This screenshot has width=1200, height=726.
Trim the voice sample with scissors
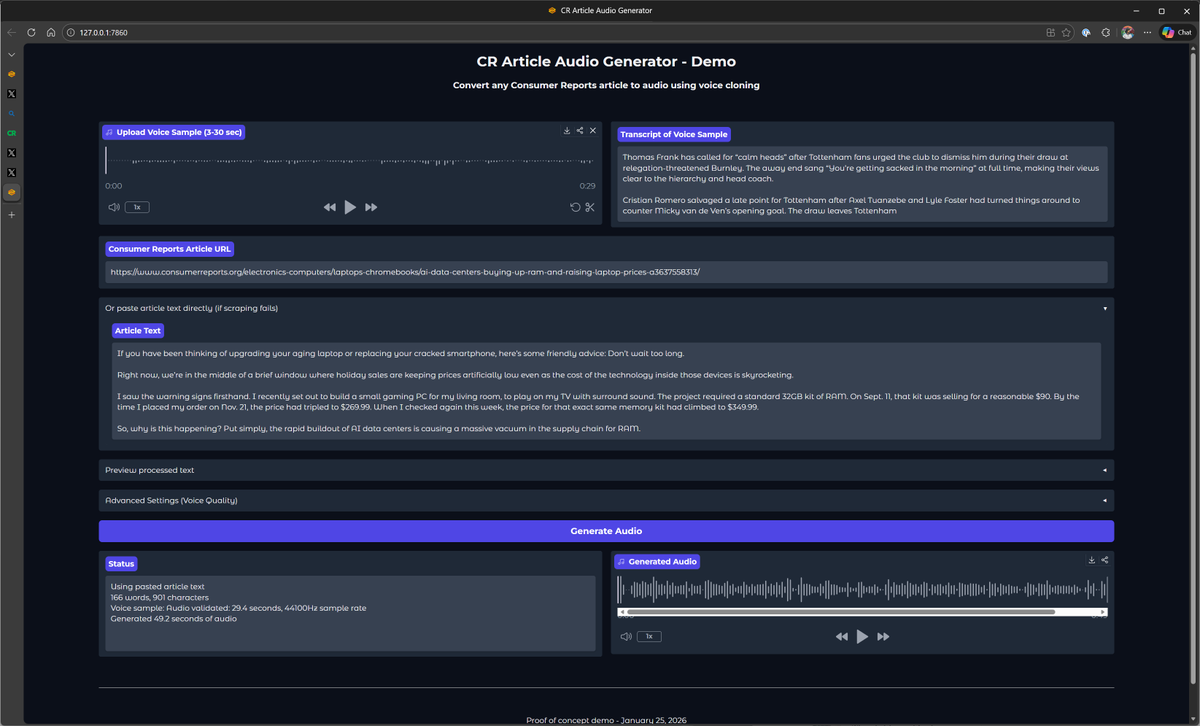point(590,207)
